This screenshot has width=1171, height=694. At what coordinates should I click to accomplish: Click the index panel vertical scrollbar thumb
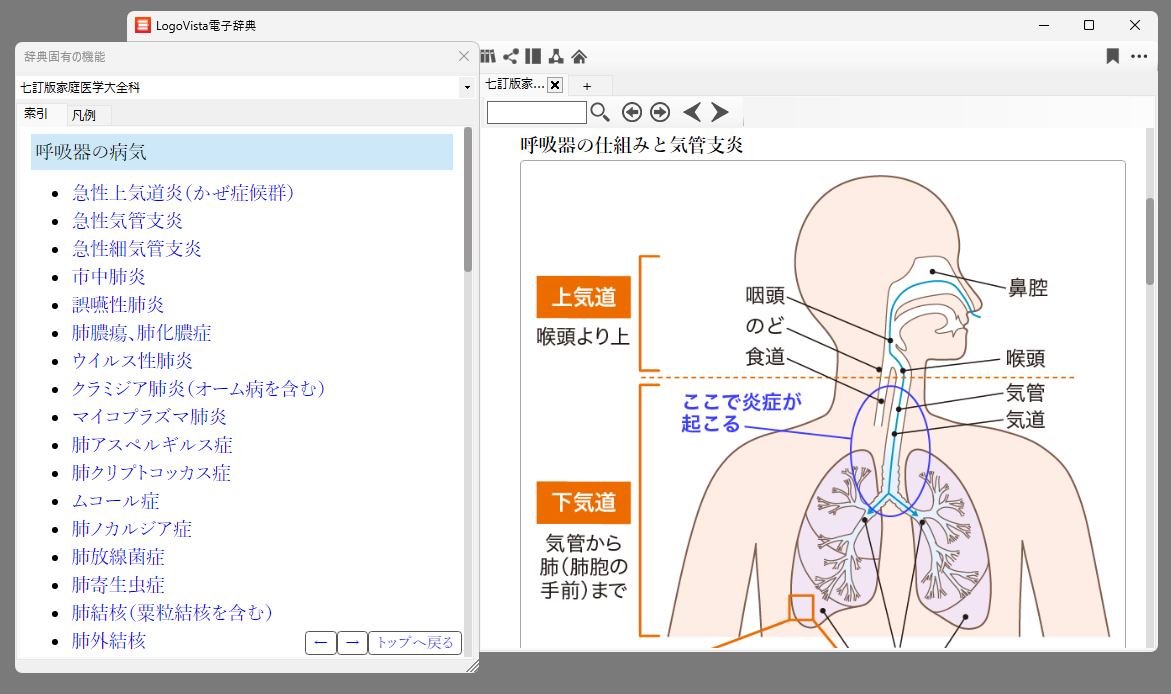468,199
